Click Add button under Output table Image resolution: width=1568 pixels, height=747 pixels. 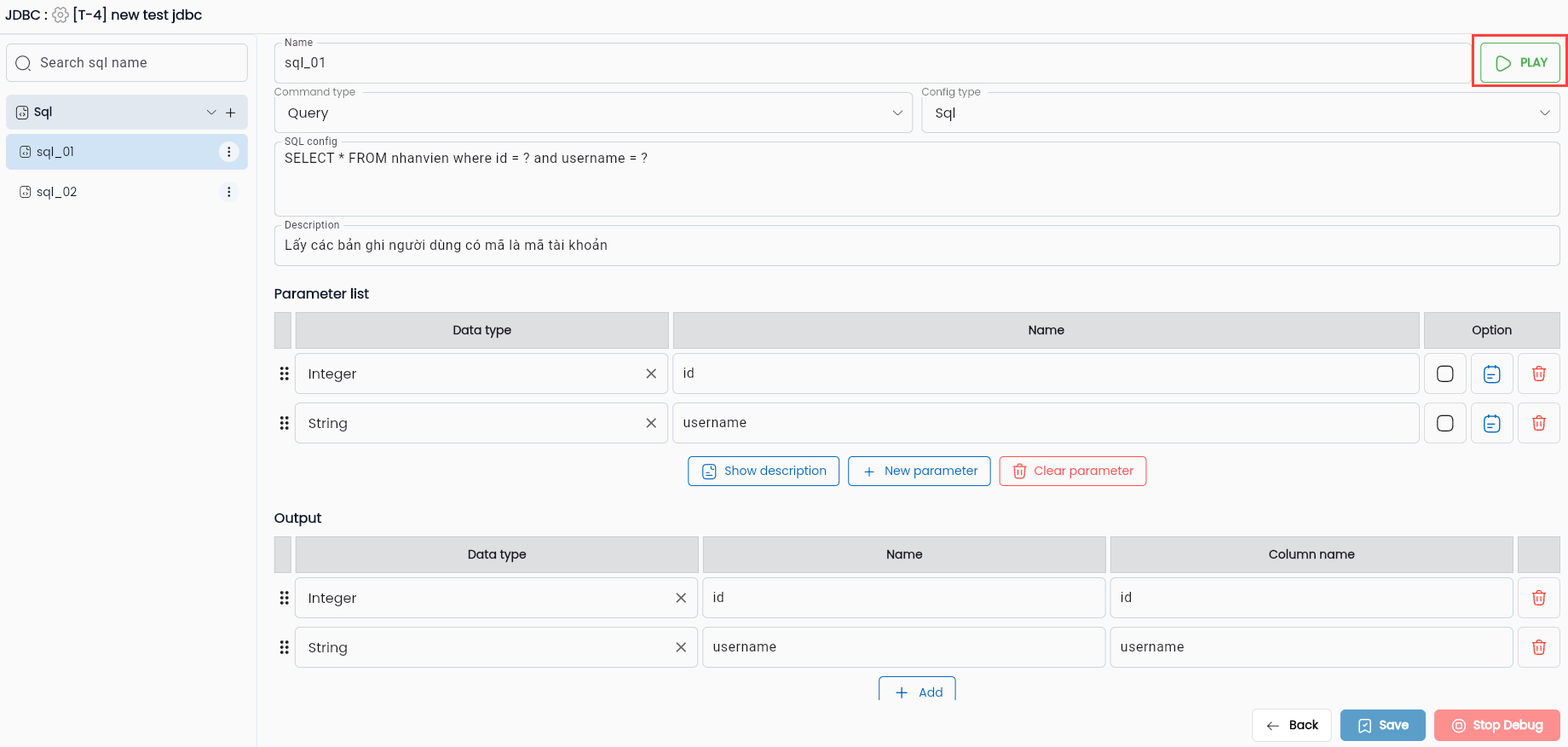[918, 690]
